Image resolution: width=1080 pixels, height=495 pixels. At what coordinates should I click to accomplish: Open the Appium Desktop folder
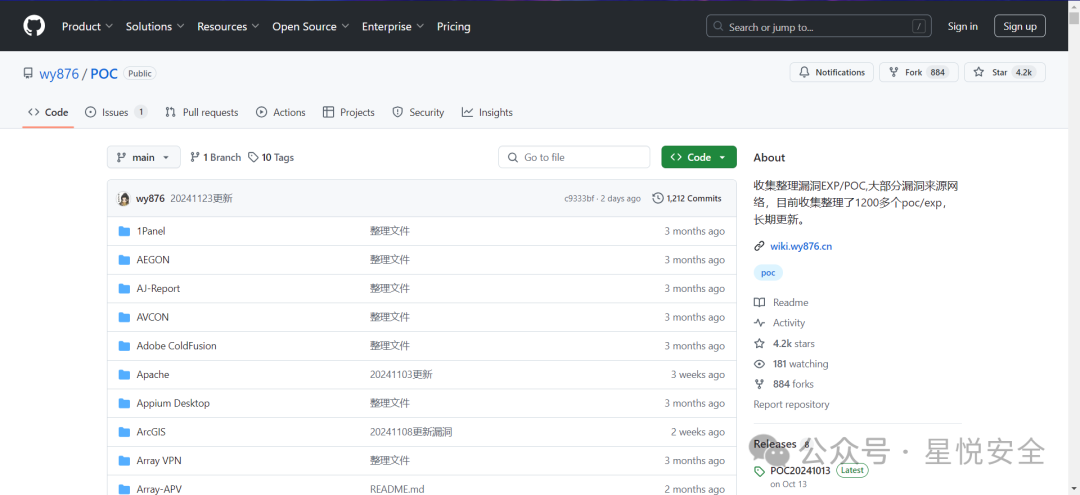173,403
